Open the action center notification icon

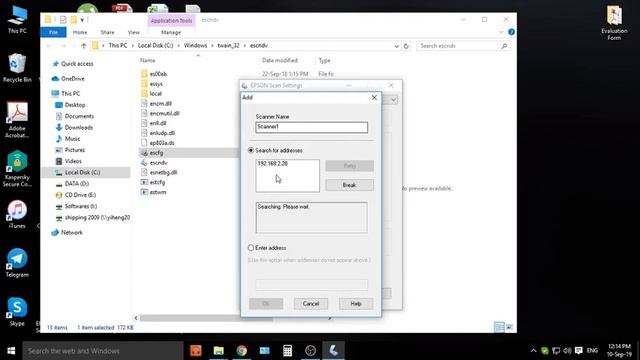pos(578,351)
